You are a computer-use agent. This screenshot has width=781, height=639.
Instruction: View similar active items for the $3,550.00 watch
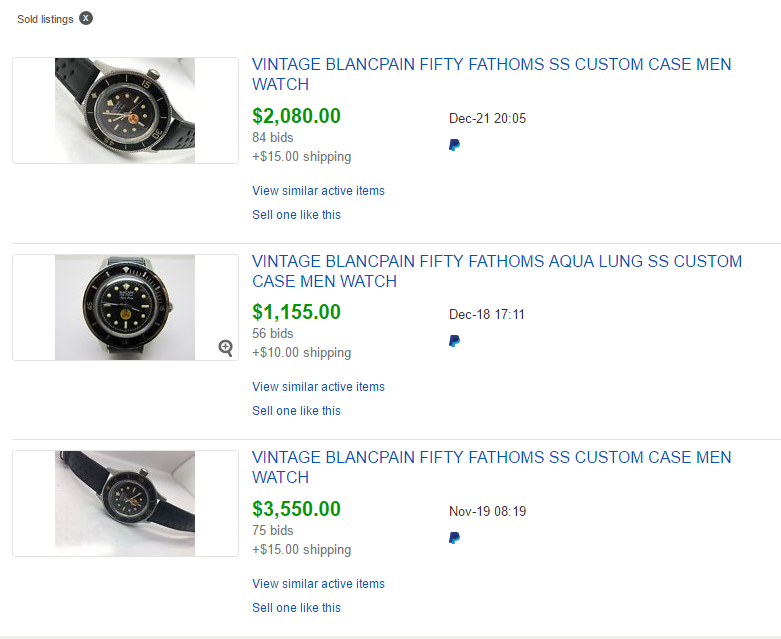[318, 584]
